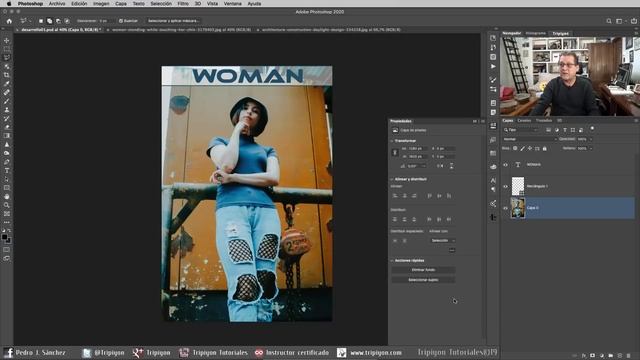Screen dimensions: 640x360
Task: Select the Polygonal Lasso tool
Action: [x=7, y=58]
